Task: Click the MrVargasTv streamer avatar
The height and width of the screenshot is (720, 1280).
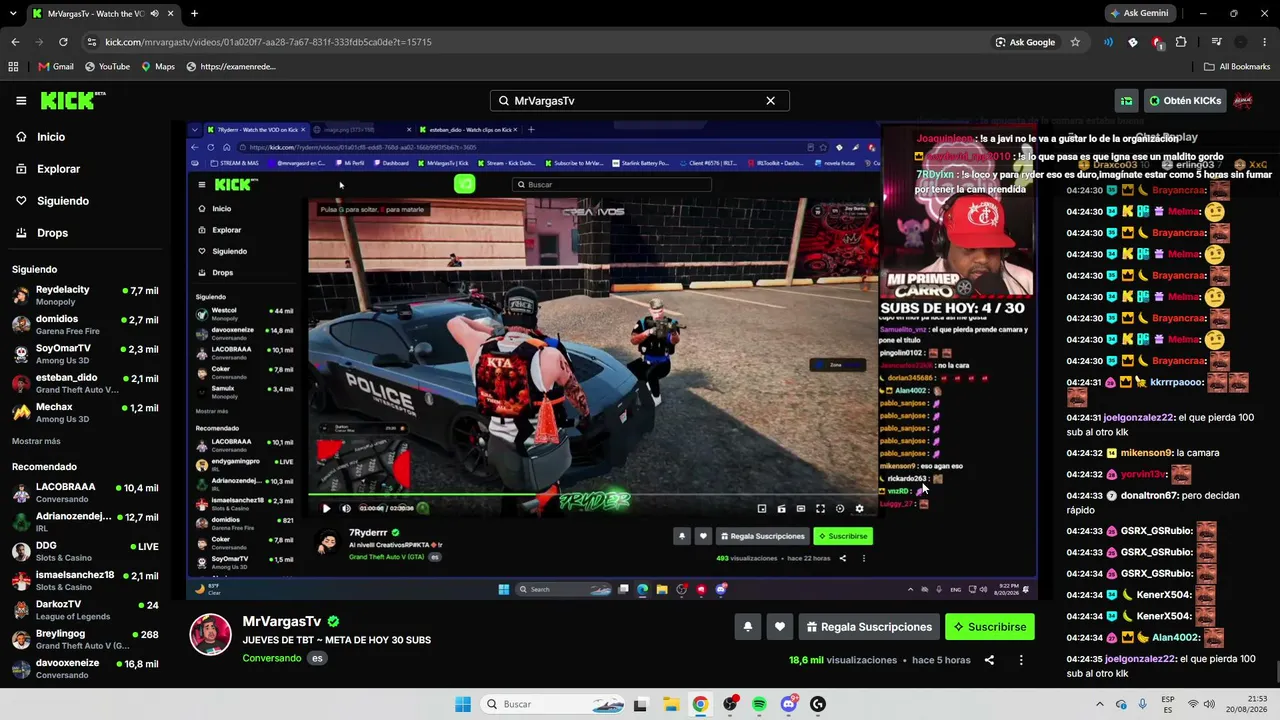Action: pyautogui.click(x=211, y=635)
